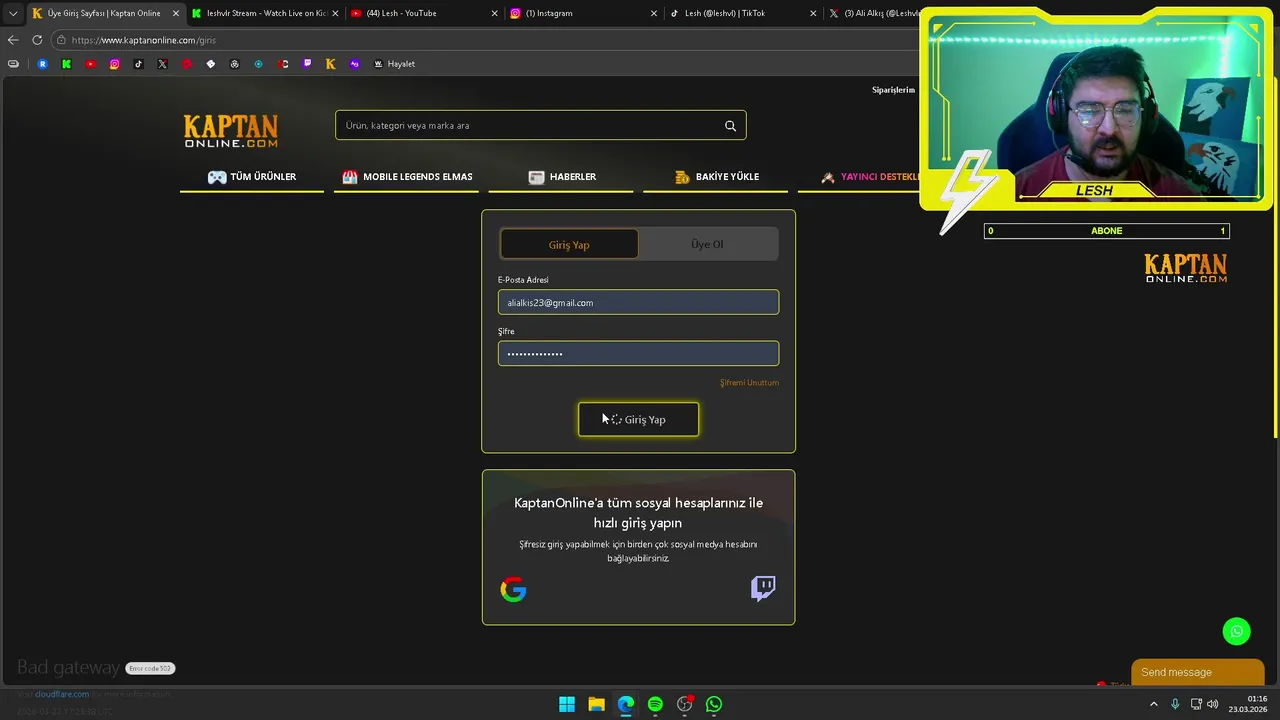
Task: Open the X bookmark icon
Action: pyautogui.click(x=162, y=64)
